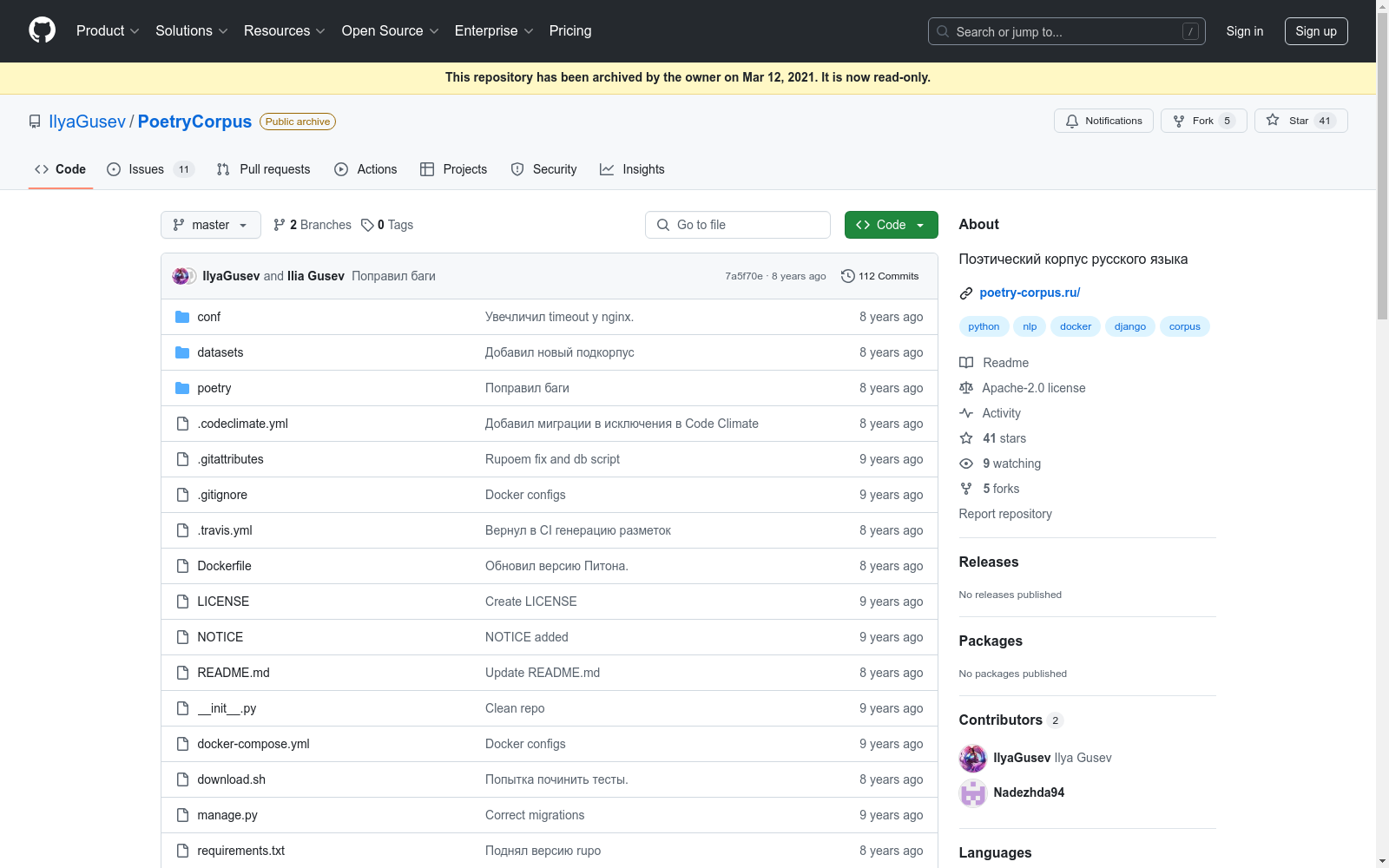This screenshot has width=1389, height=868.
Task: Click the star icon in Star button
Action: [1273, 121]
